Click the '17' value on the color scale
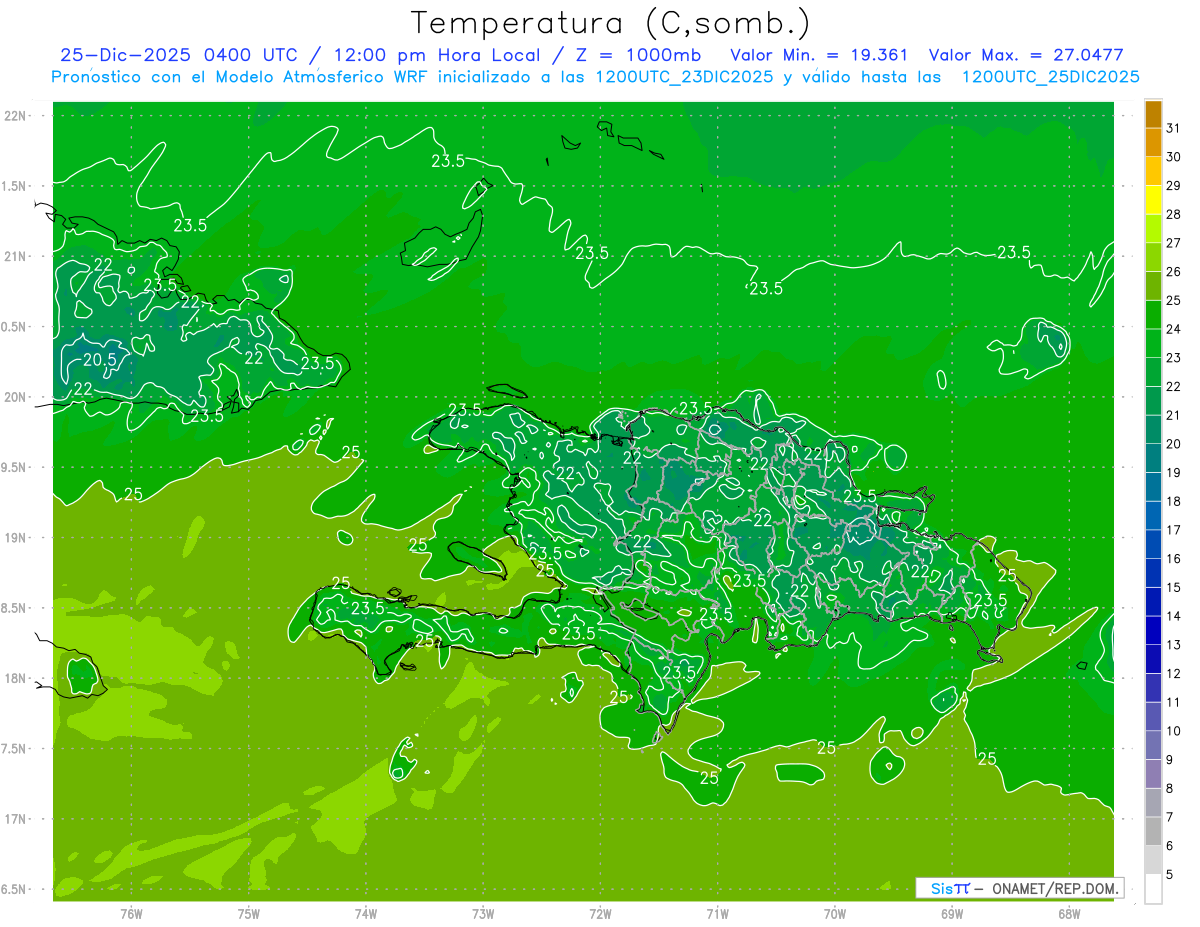1200x927 pixels. (1174, 530)
